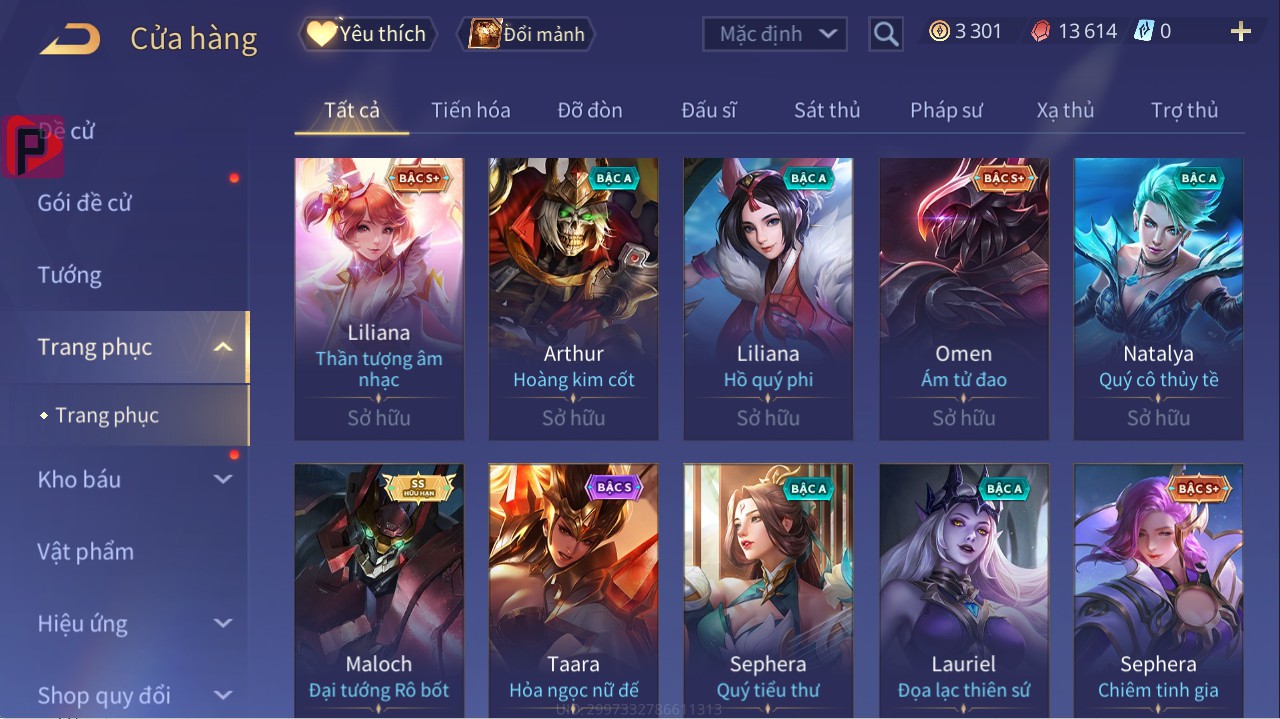Go to Tướng in sidebar
The height and width of the screenshot is (719, 1280).
(70, 275)
